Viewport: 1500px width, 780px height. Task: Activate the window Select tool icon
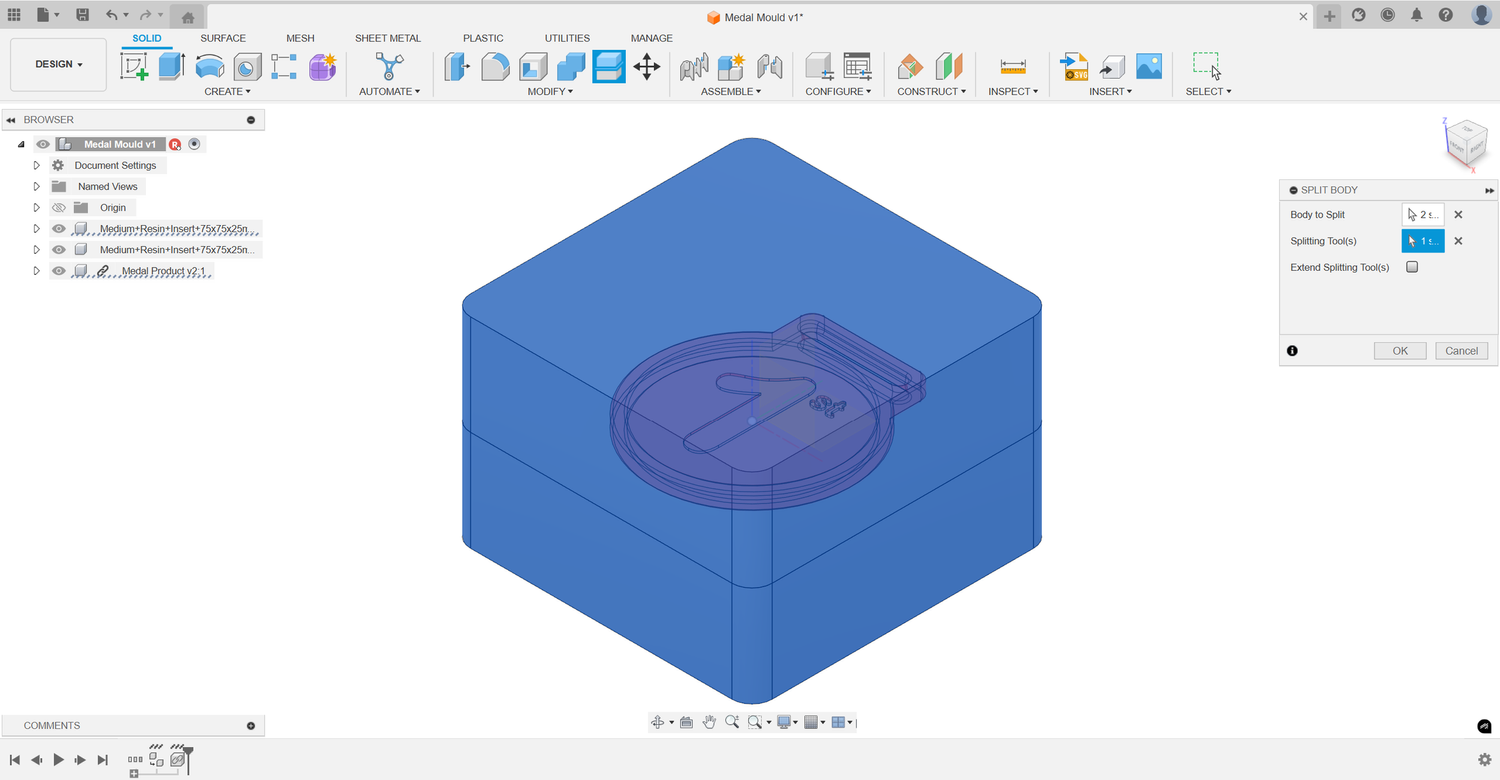pyautogui.click(x=1207, y=67)
